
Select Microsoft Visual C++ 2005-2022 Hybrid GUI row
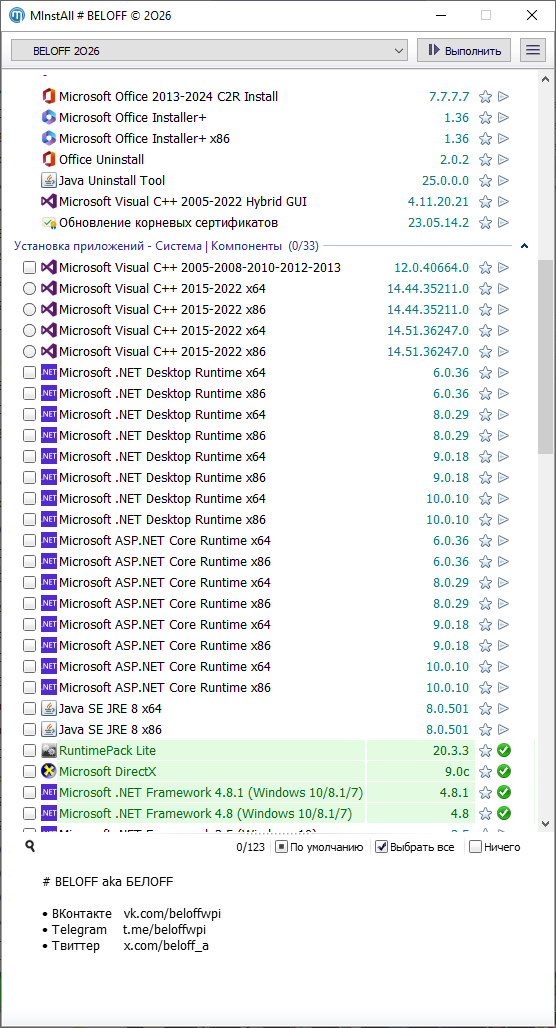point(183,202)
